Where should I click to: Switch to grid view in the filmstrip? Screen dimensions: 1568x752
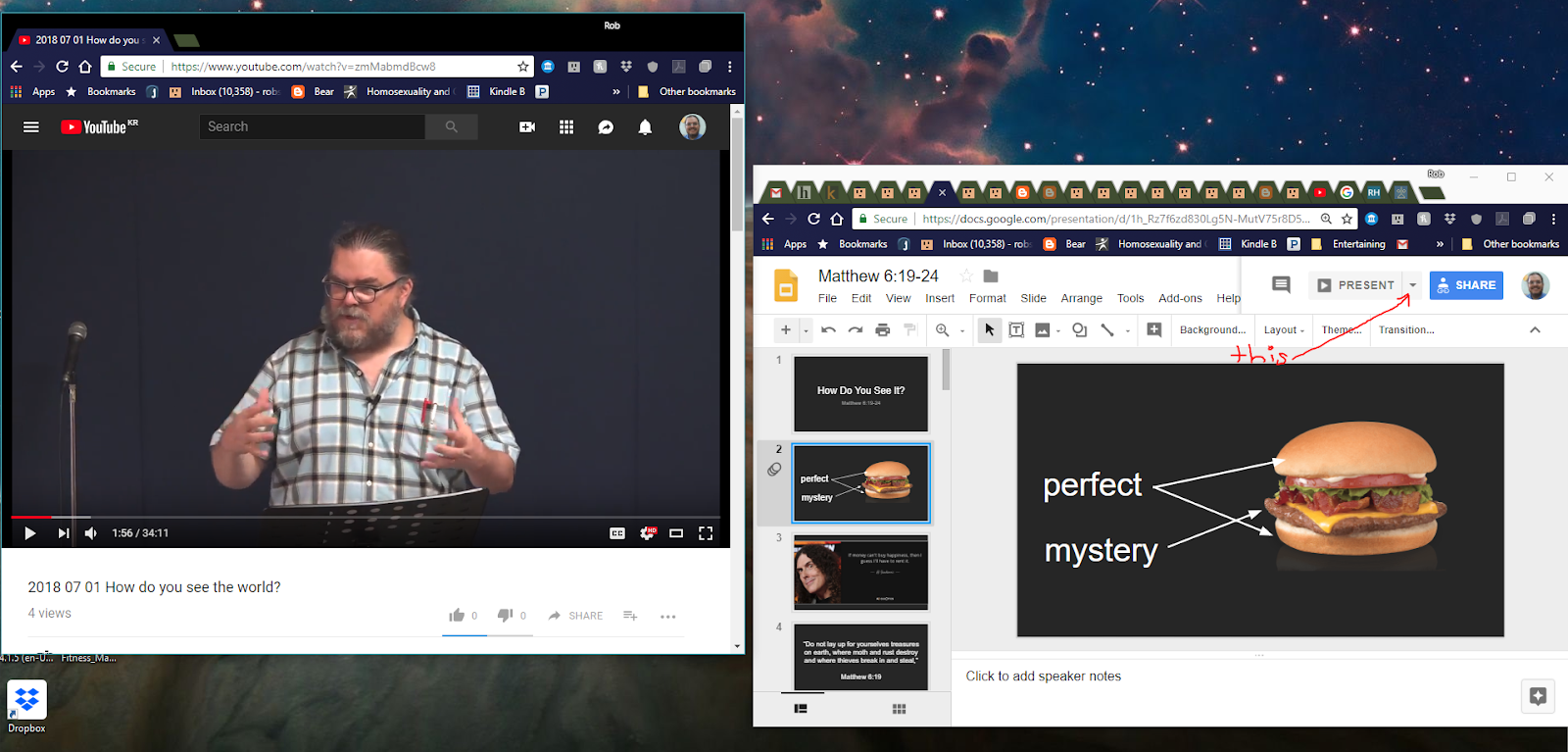coord(899,709)
